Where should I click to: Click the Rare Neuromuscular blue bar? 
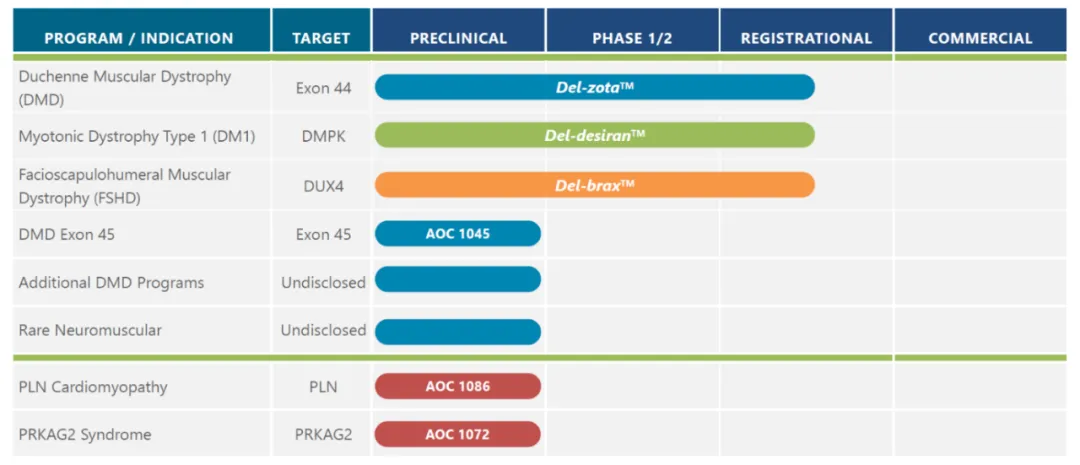[458, 331]
